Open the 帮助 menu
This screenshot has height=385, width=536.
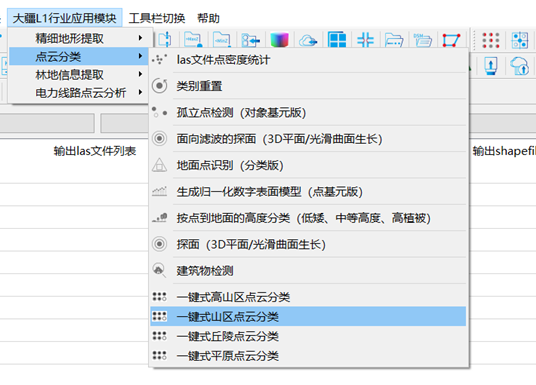pyautogui.click(x=208, y=18)
